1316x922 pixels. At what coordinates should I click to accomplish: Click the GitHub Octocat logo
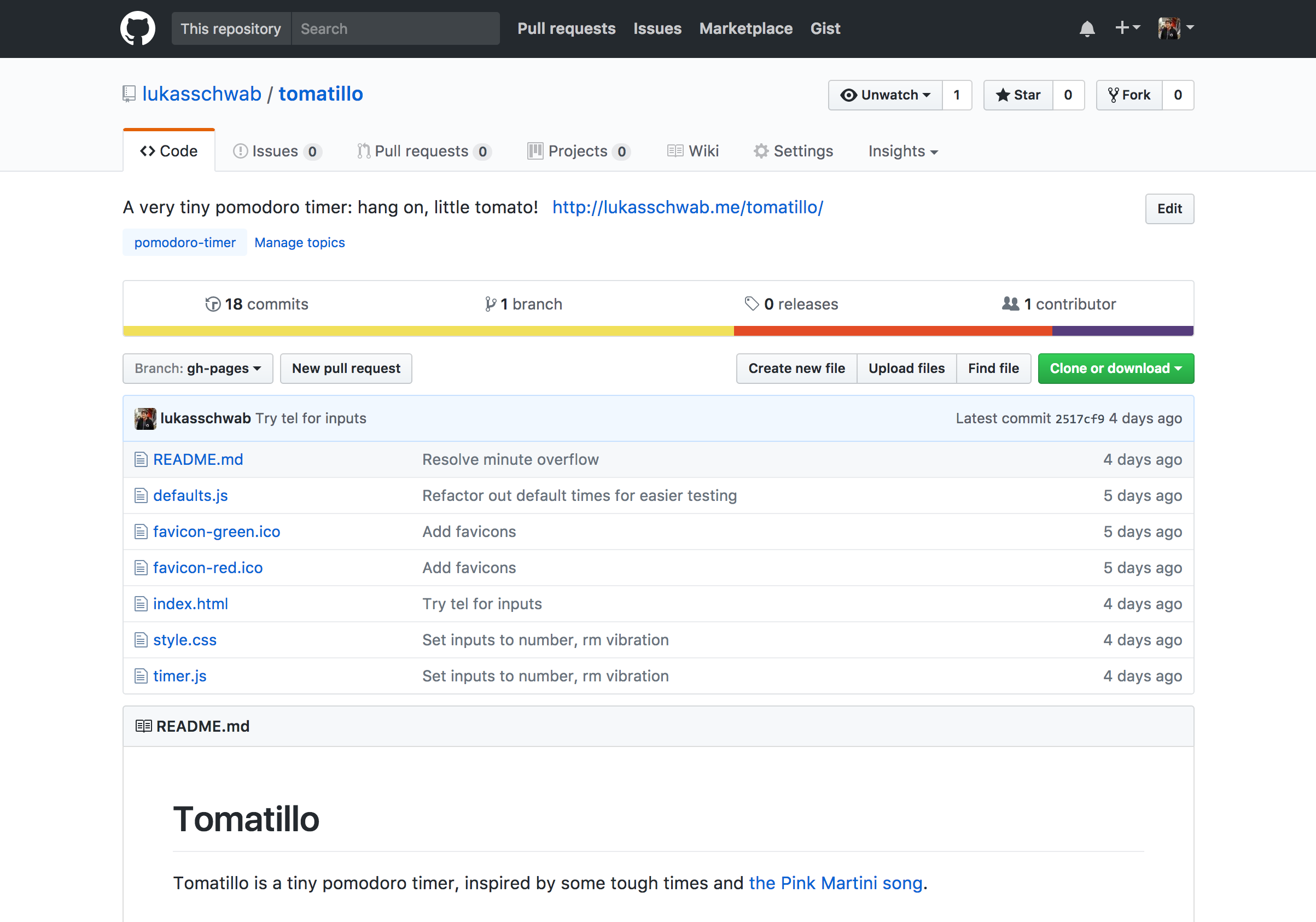(137, 28)
